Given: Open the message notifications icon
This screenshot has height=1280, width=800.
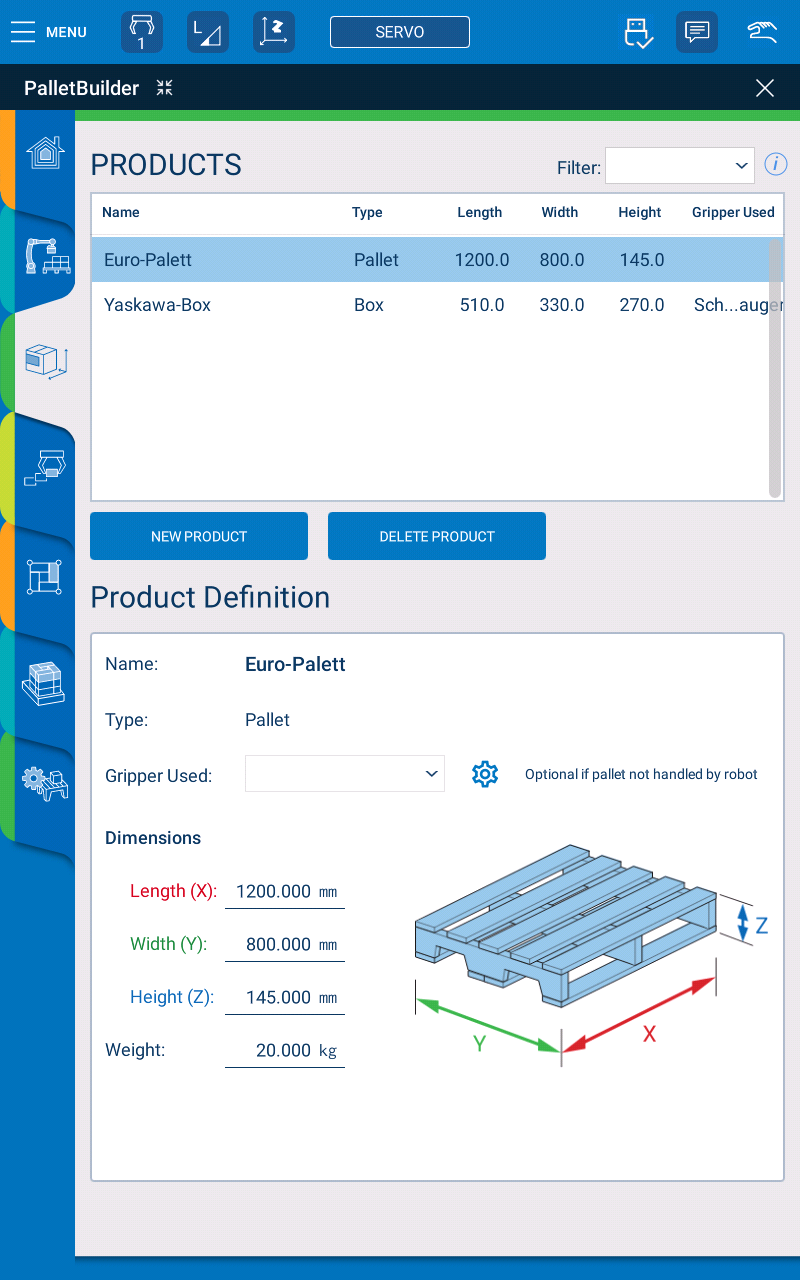Looking at the screenshot, I should click(x=697, y=32).
